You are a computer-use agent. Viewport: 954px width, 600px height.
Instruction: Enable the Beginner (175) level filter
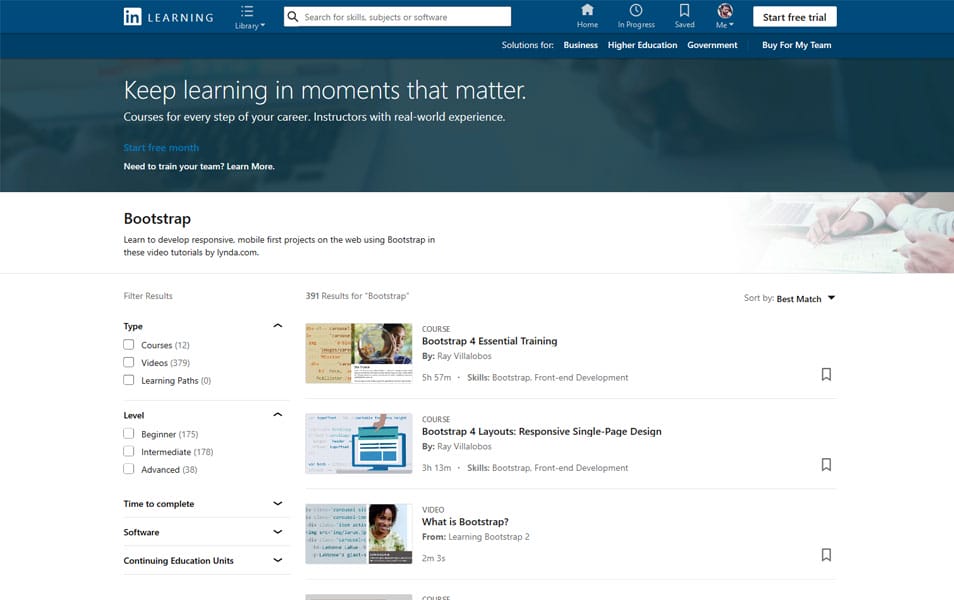coord(128,433)
